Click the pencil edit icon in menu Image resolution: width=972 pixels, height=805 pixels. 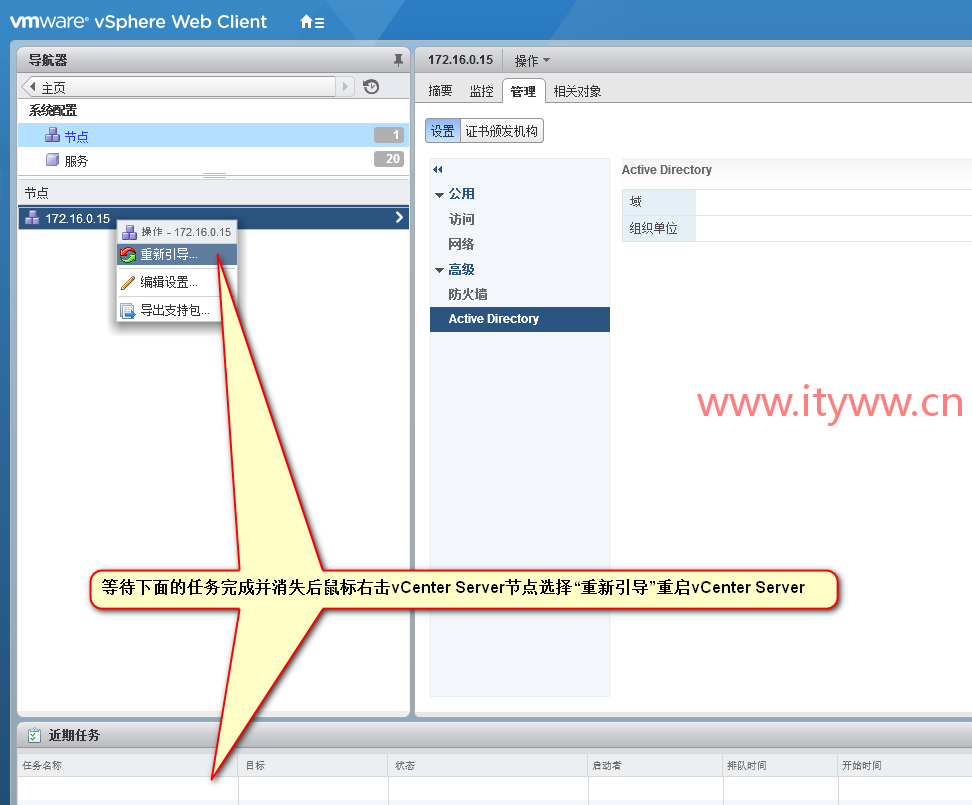tap(128, 283)
